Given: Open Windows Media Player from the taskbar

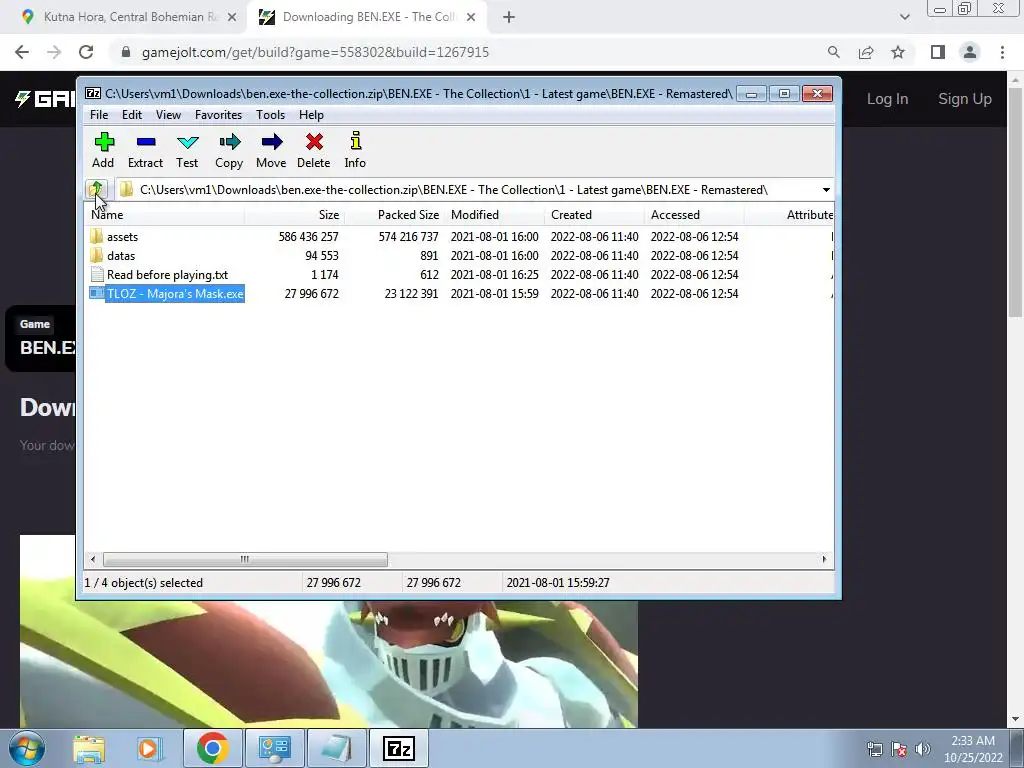Looking at the screenshot, I should [x=148, y=748].
